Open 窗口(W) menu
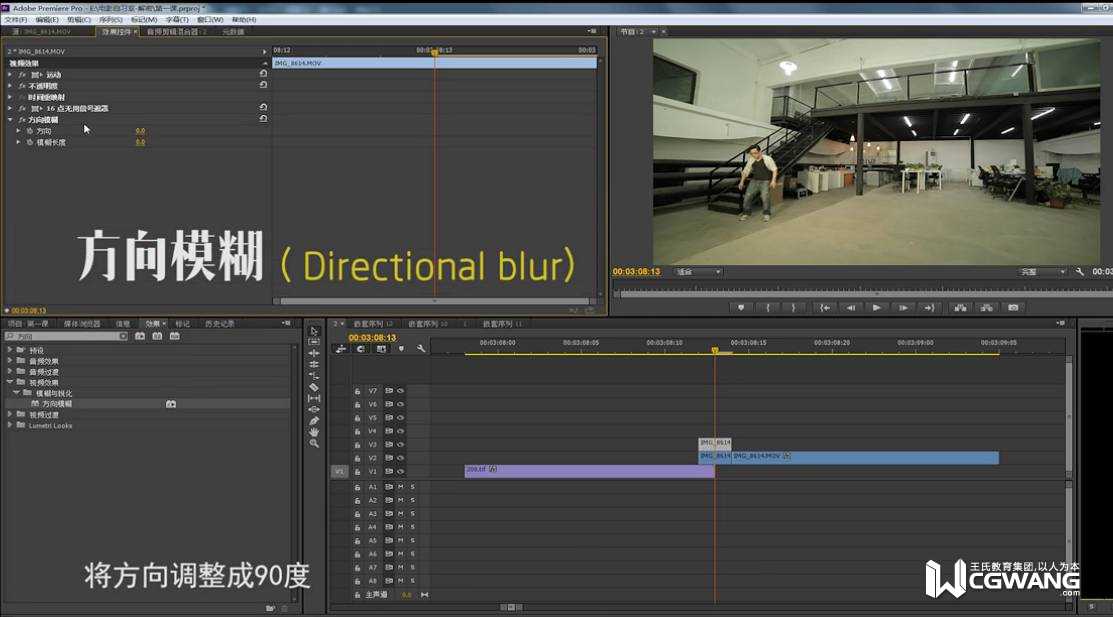 pyautogui.click(x=209, y=20)
